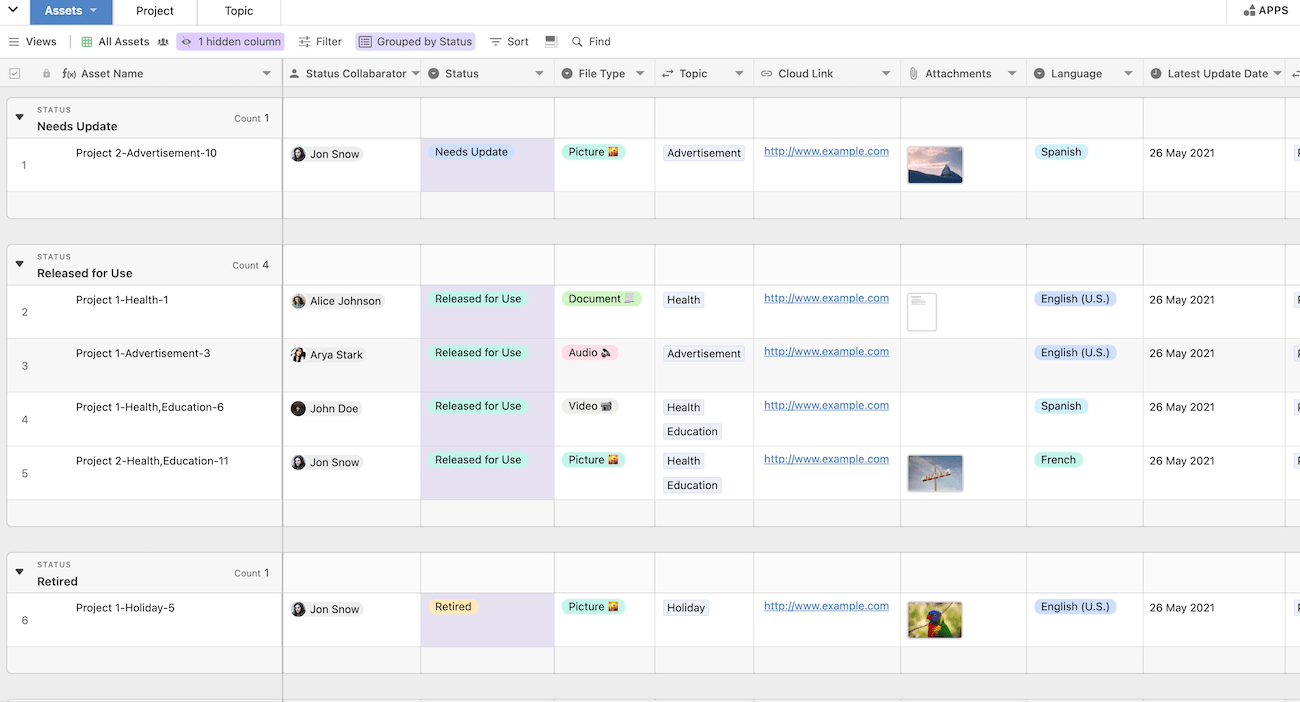Open the Topic column dropdown
Viewport: 1300px width, 702px height.
point(739,74)
